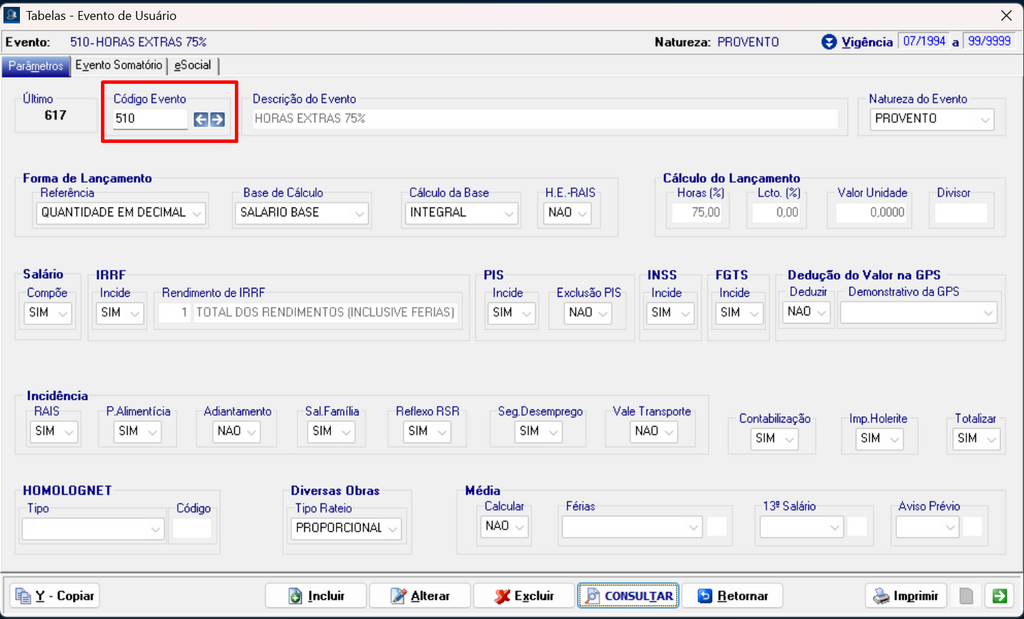The width and height of the screenshot is (1024, 619).
Task: Open Tipo Rateio dropdown showing PROPORCIONAL
Action: coord(346,528)
